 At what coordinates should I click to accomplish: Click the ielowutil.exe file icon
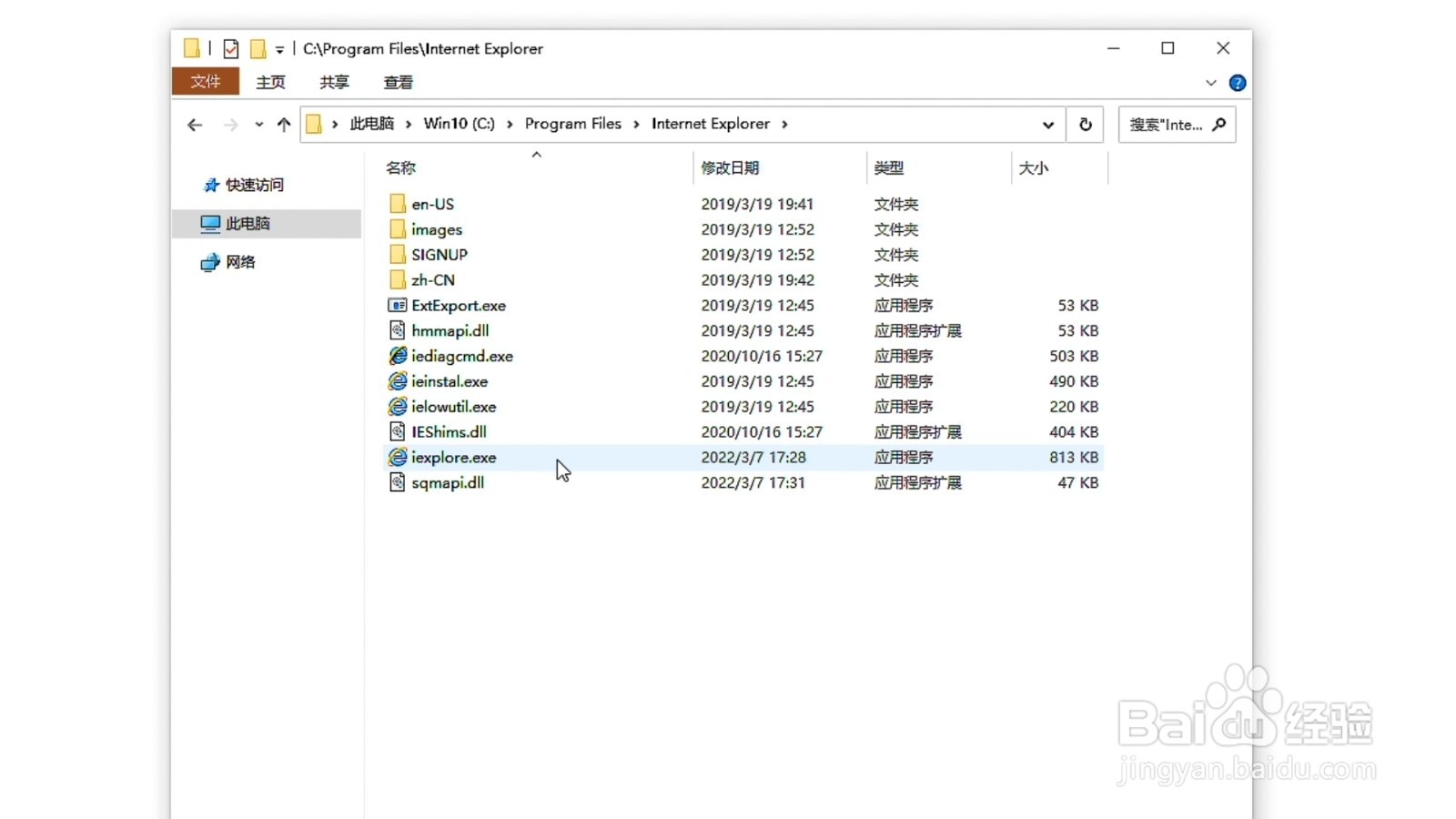(398, 407)
